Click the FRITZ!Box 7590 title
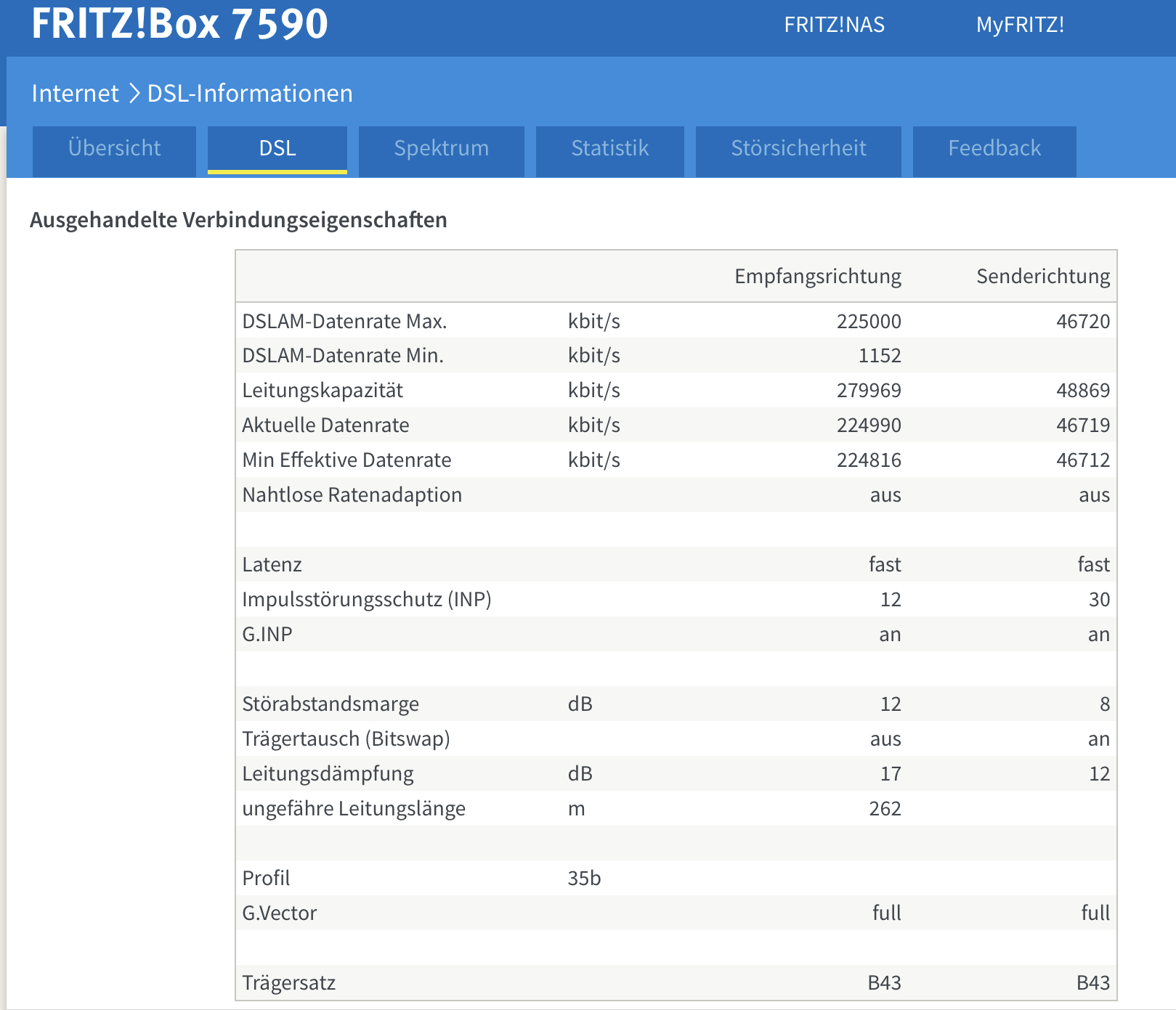 (179, 23)
